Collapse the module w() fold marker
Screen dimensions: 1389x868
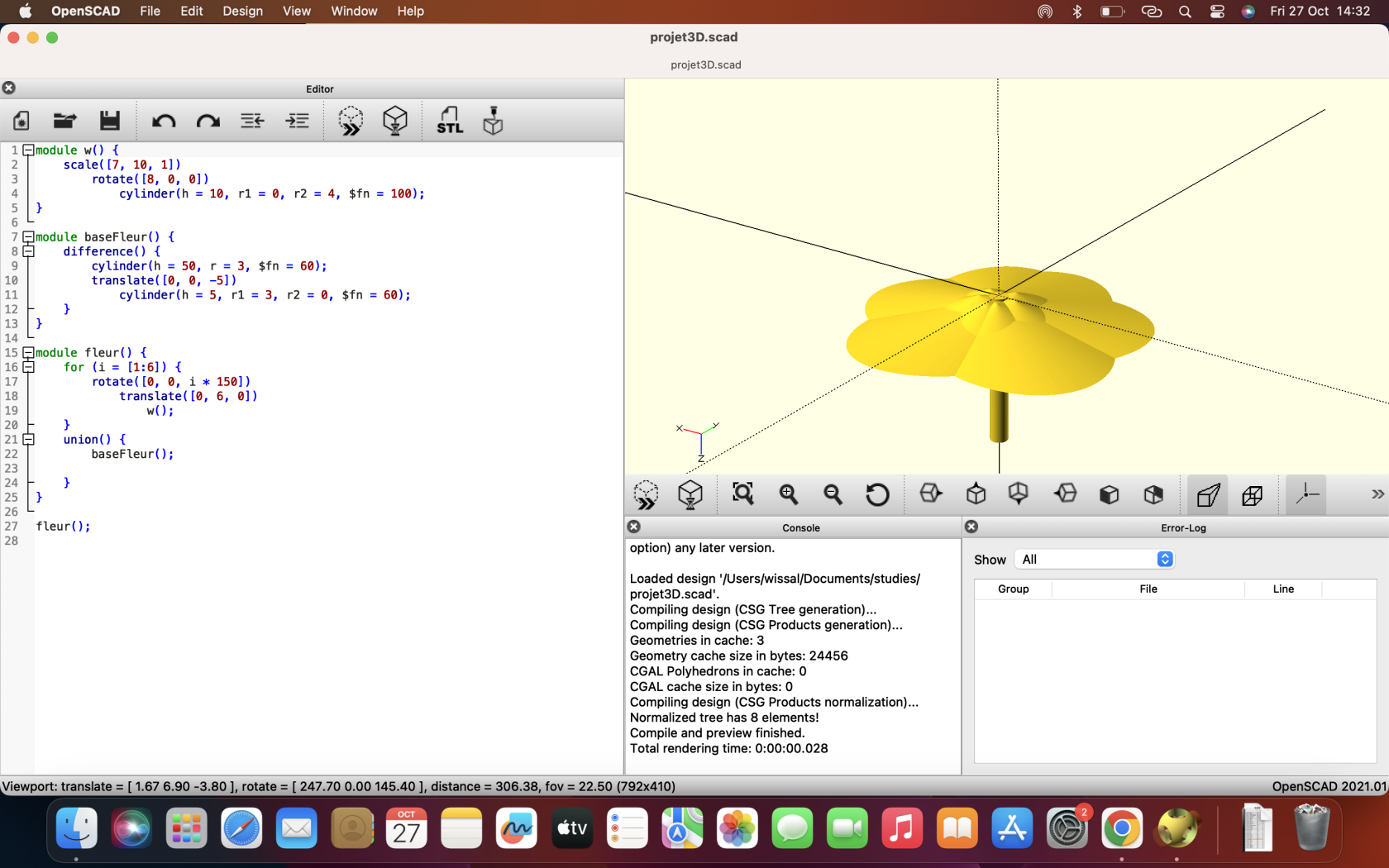point(28,150)
